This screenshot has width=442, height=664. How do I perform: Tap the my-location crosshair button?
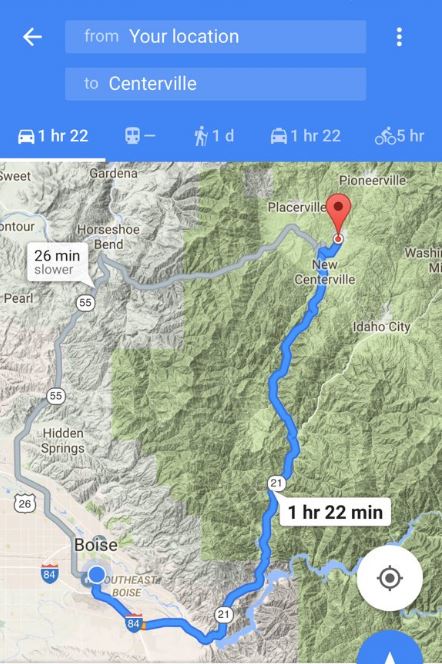[390, 578]
